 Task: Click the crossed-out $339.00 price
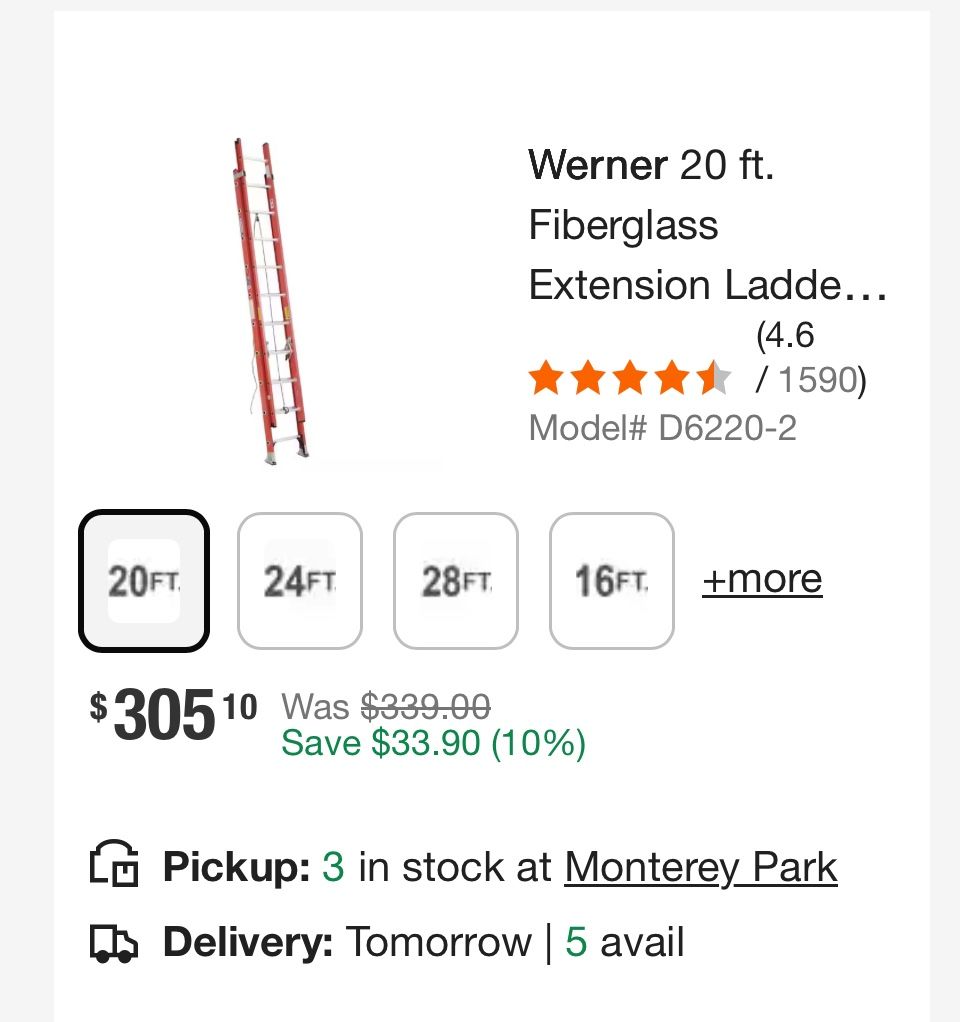pos(424,707)
